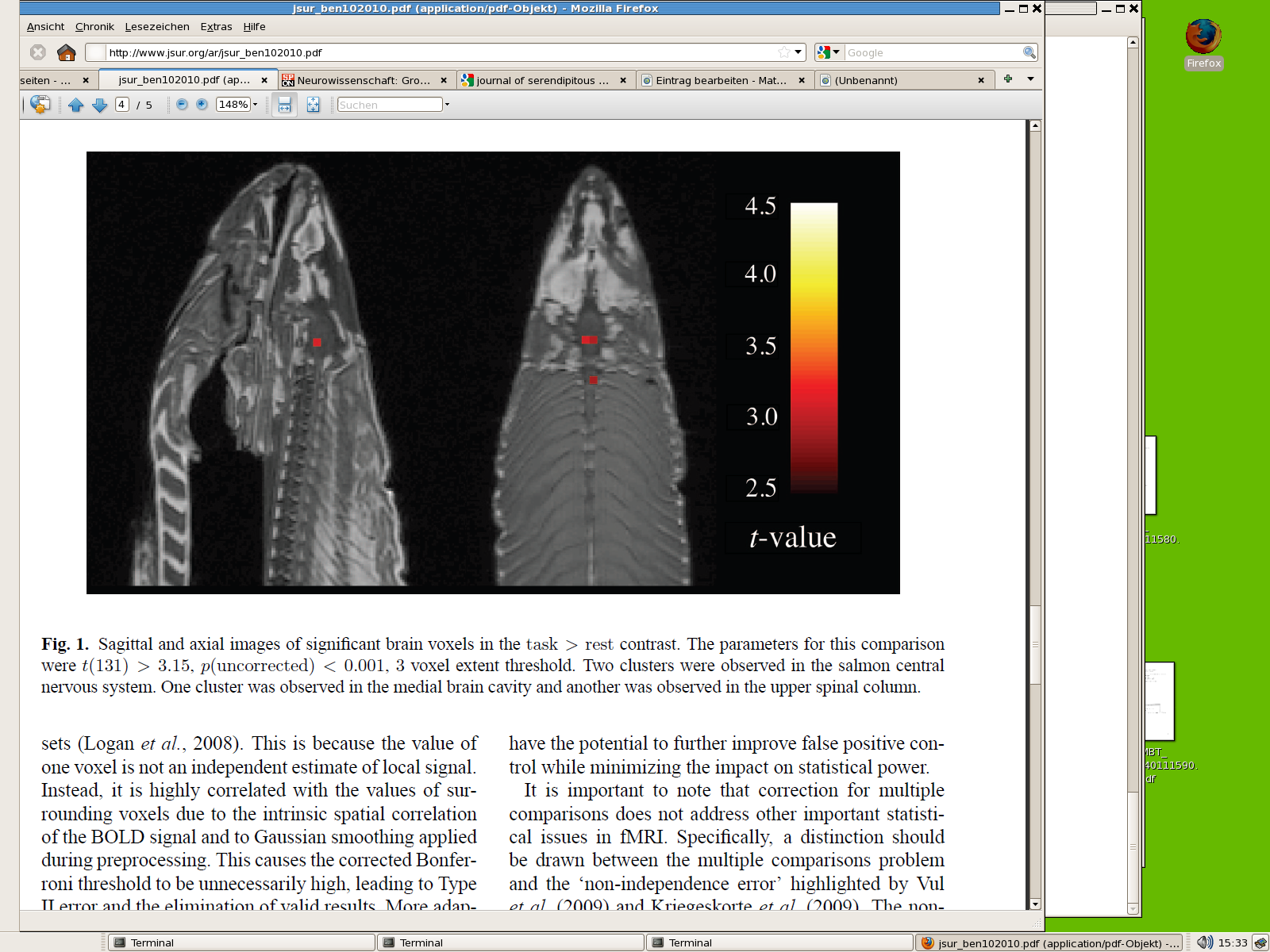1270x952 pixels.
Task: Go to next PDF page with down arrow
Action: (100, 105)
